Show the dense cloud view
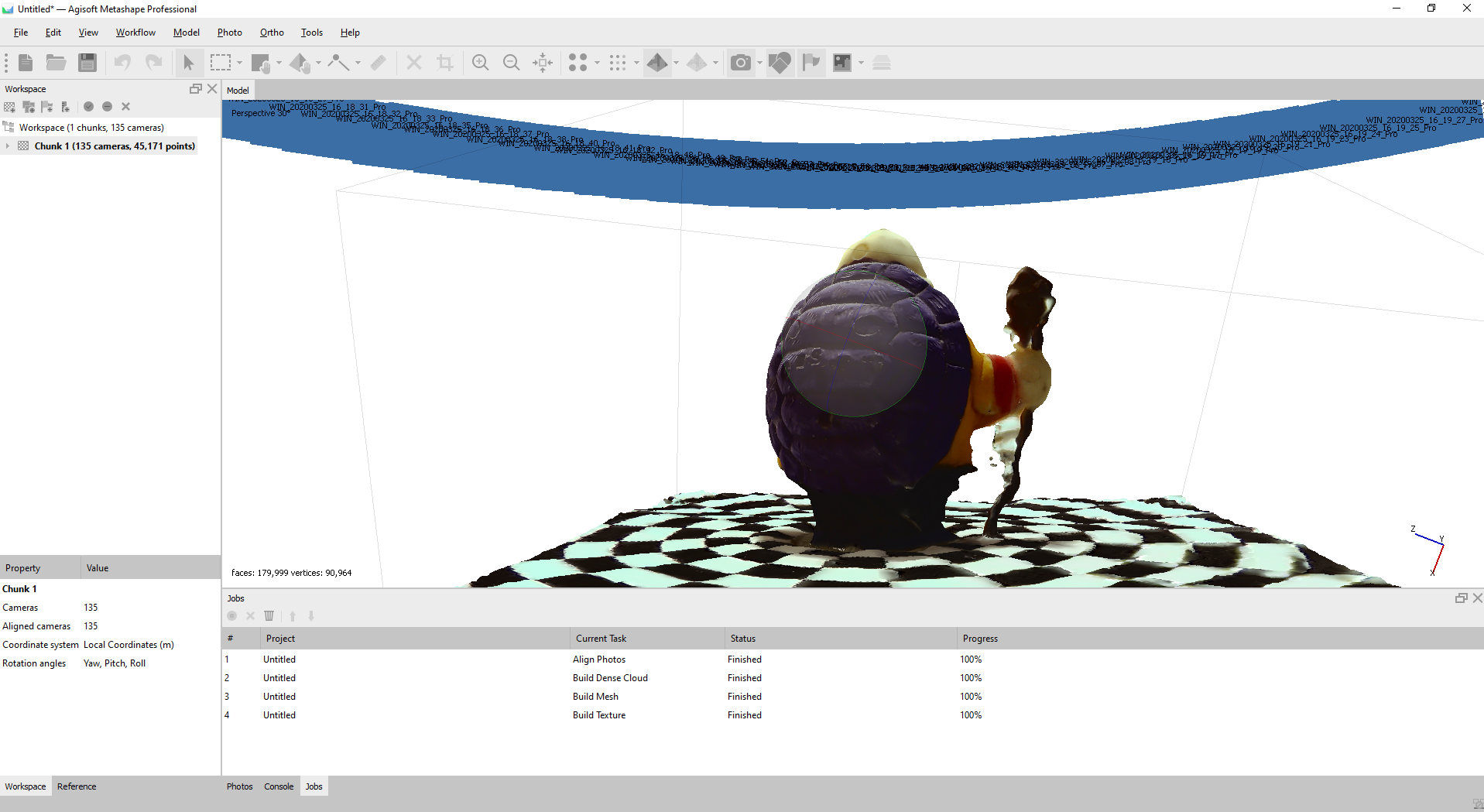 (617, 63)
